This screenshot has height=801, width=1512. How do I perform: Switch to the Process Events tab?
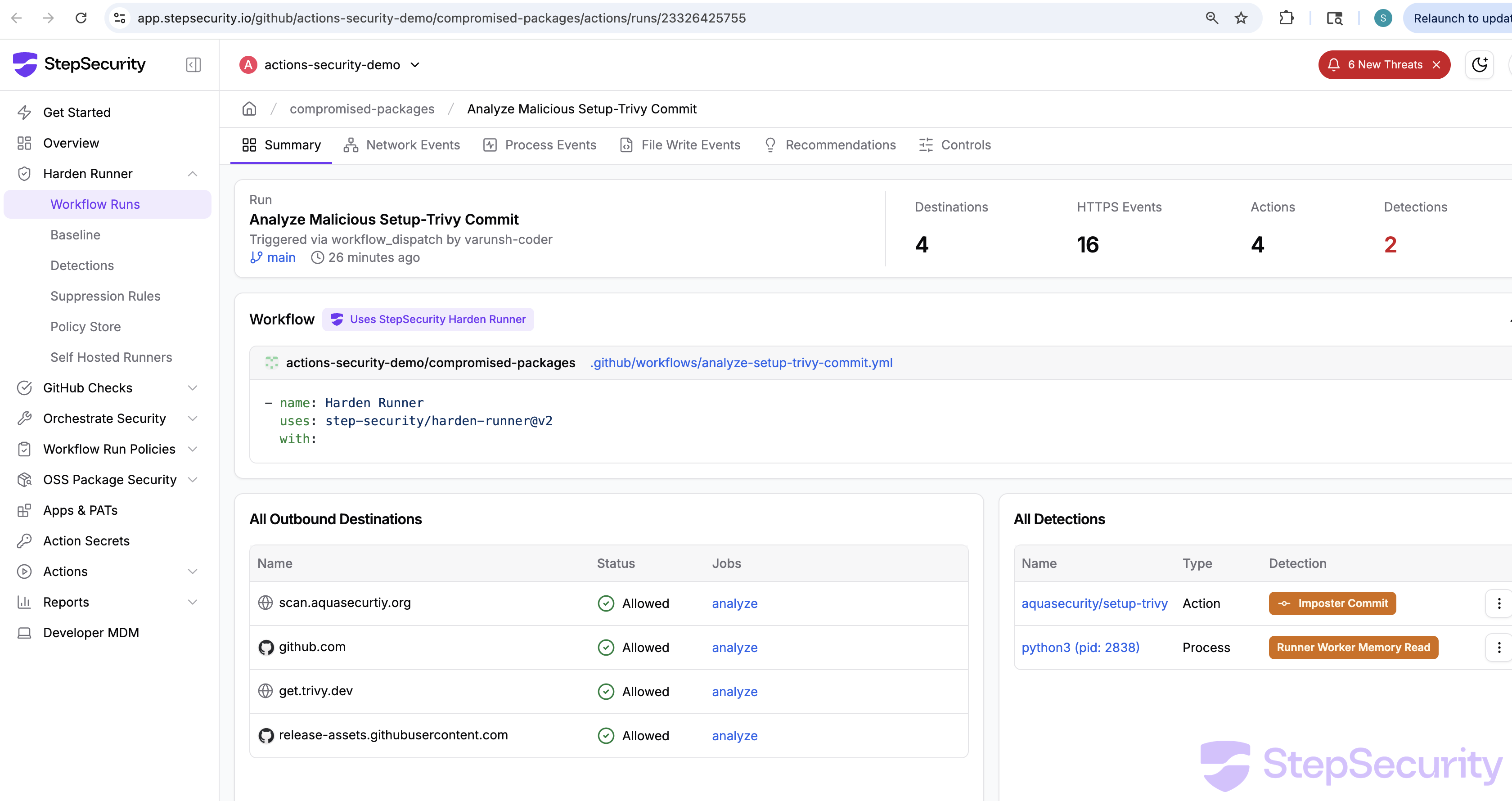pos(540,145)
